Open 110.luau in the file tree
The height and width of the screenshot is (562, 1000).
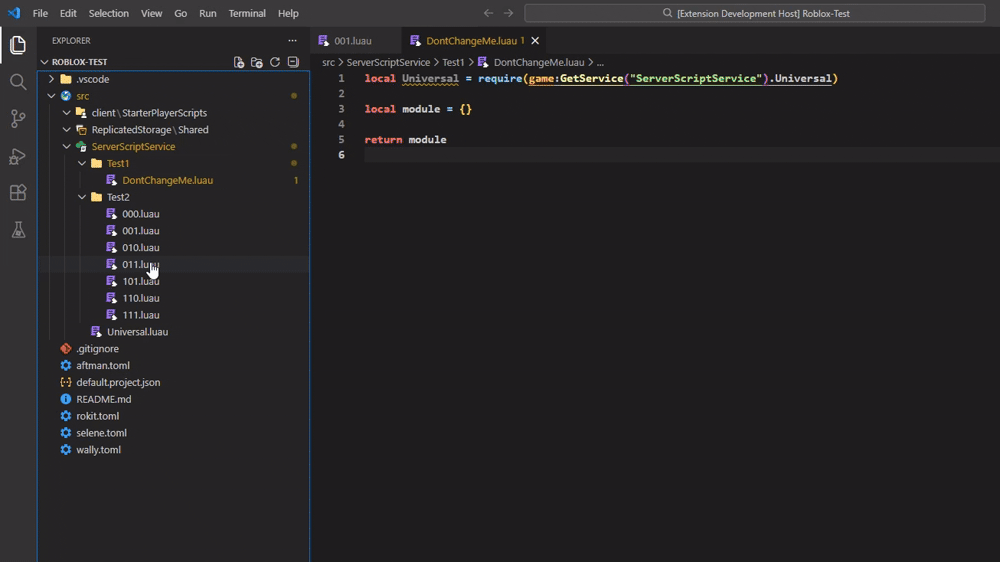coord(141,298)
